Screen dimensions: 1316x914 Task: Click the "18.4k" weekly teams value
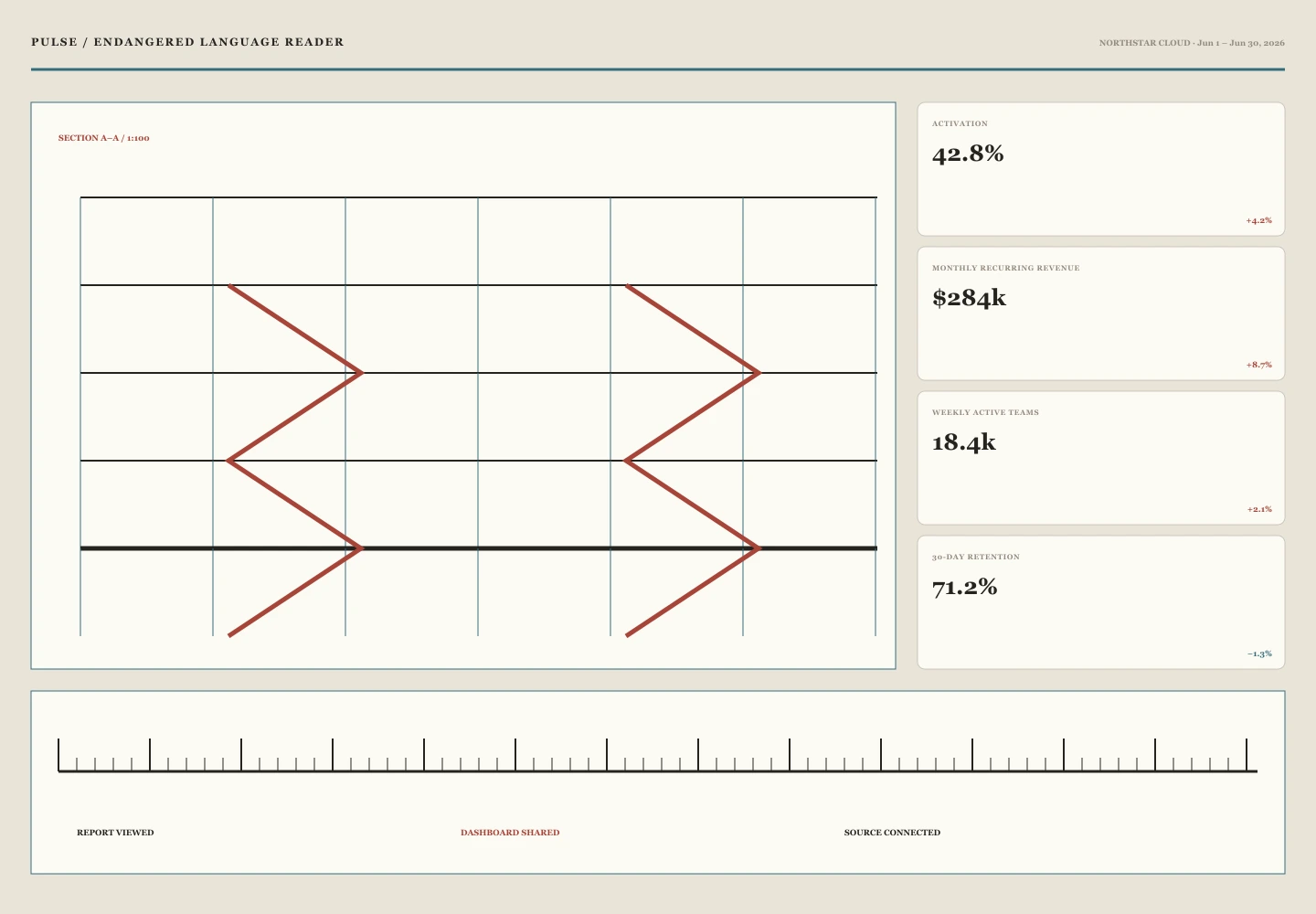(964, 442)
